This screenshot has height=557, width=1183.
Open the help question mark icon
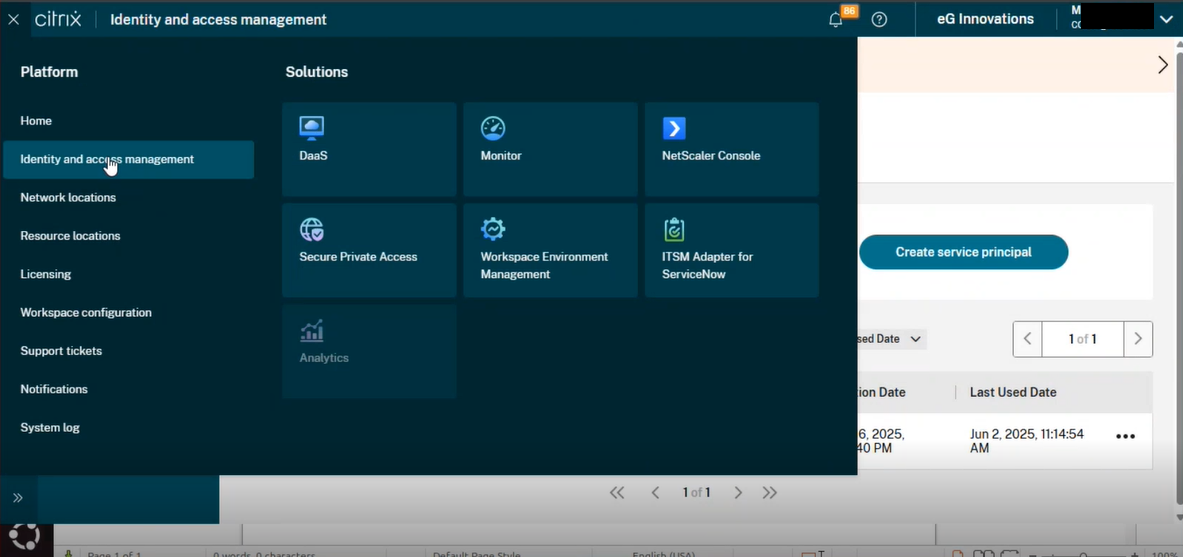(879, 20)
